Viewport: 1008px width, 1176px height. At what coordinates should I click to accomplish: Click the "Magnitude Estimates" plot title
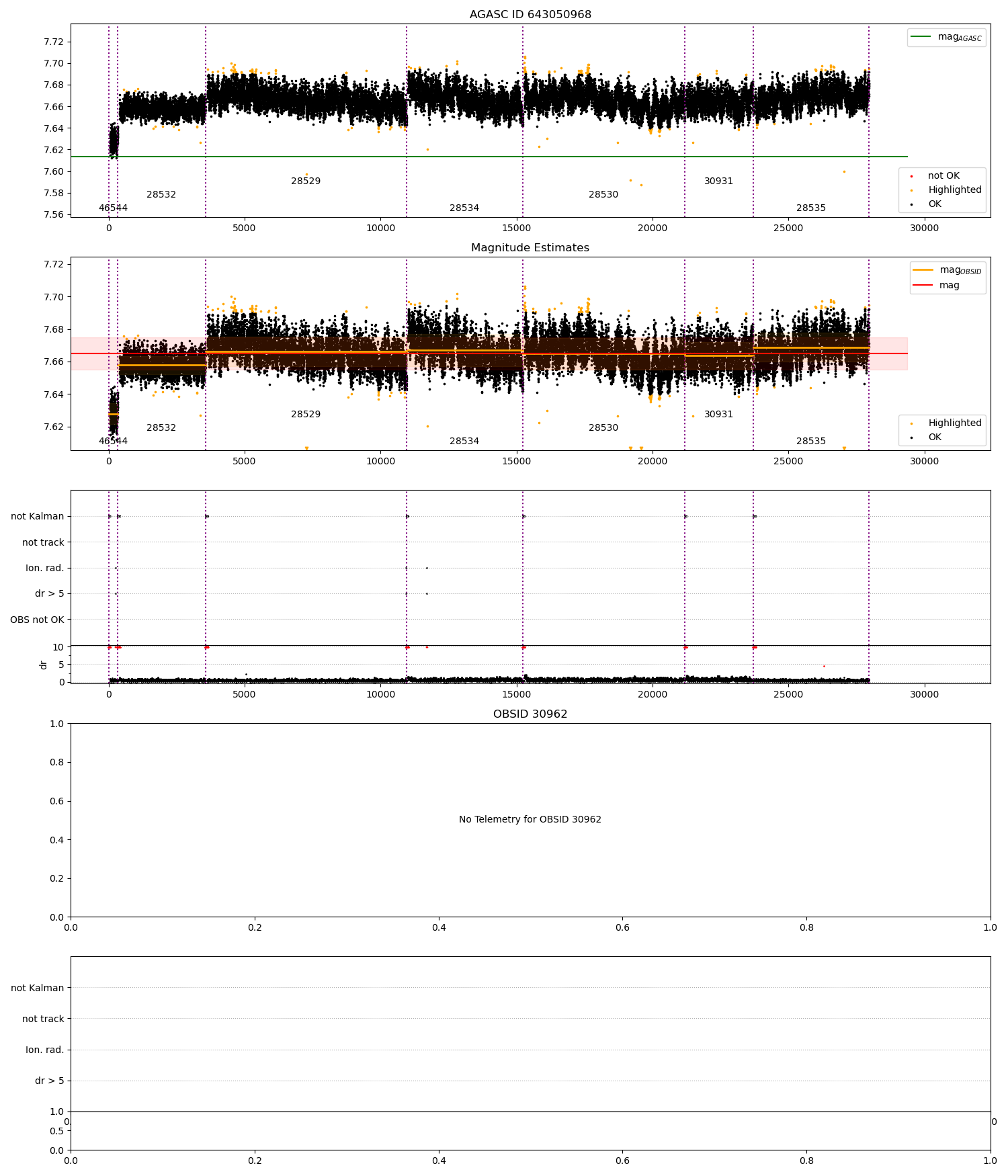tap(530, 248)
